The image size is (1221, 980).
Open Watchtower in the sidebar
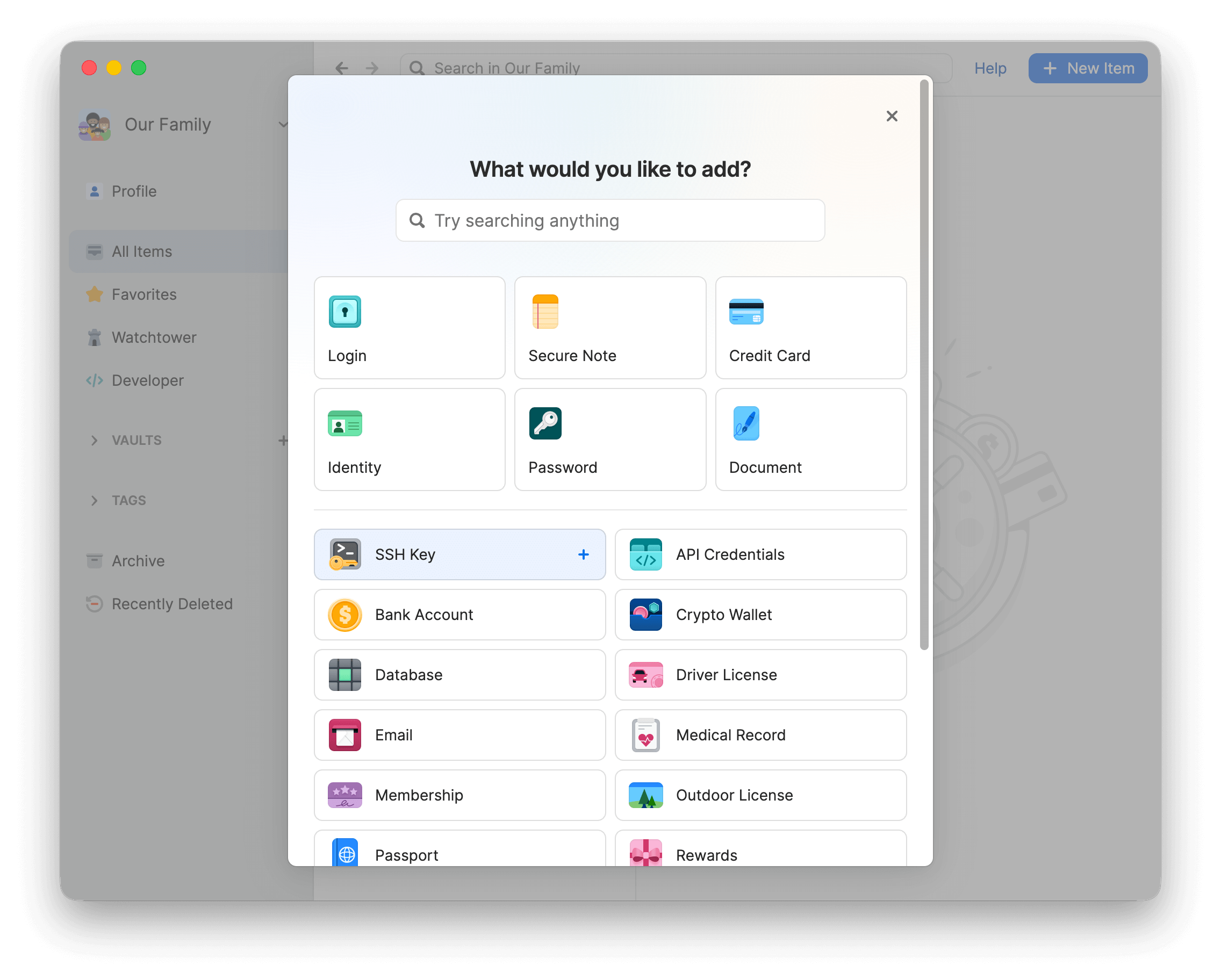(154, 337)
